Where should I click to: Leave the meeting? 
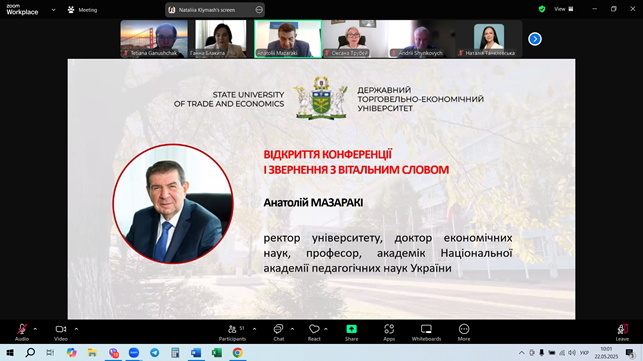pyautogui.click(x=622, y=332)
